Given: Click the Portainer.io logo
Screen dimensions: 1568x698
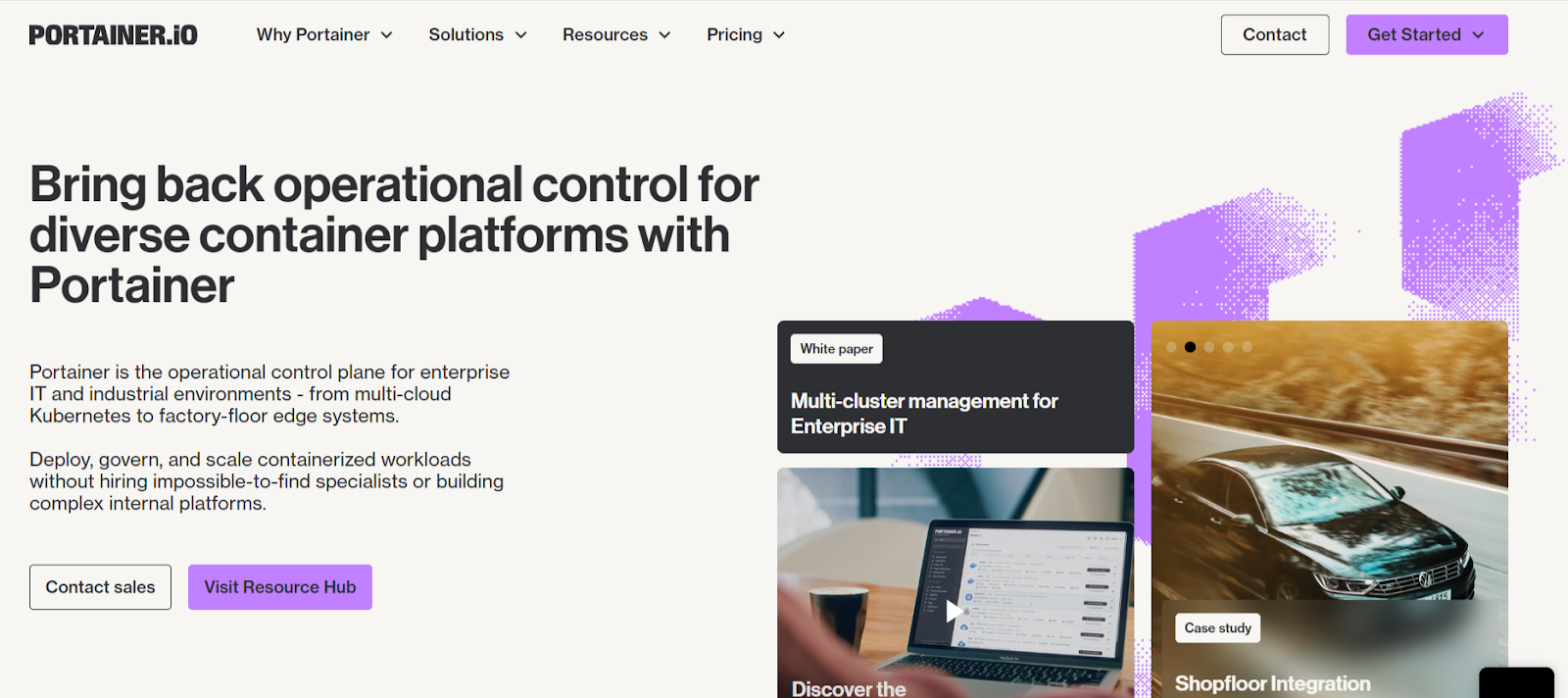Looking at the screenshot, I should pyautogui.click(x=113, y=35).
